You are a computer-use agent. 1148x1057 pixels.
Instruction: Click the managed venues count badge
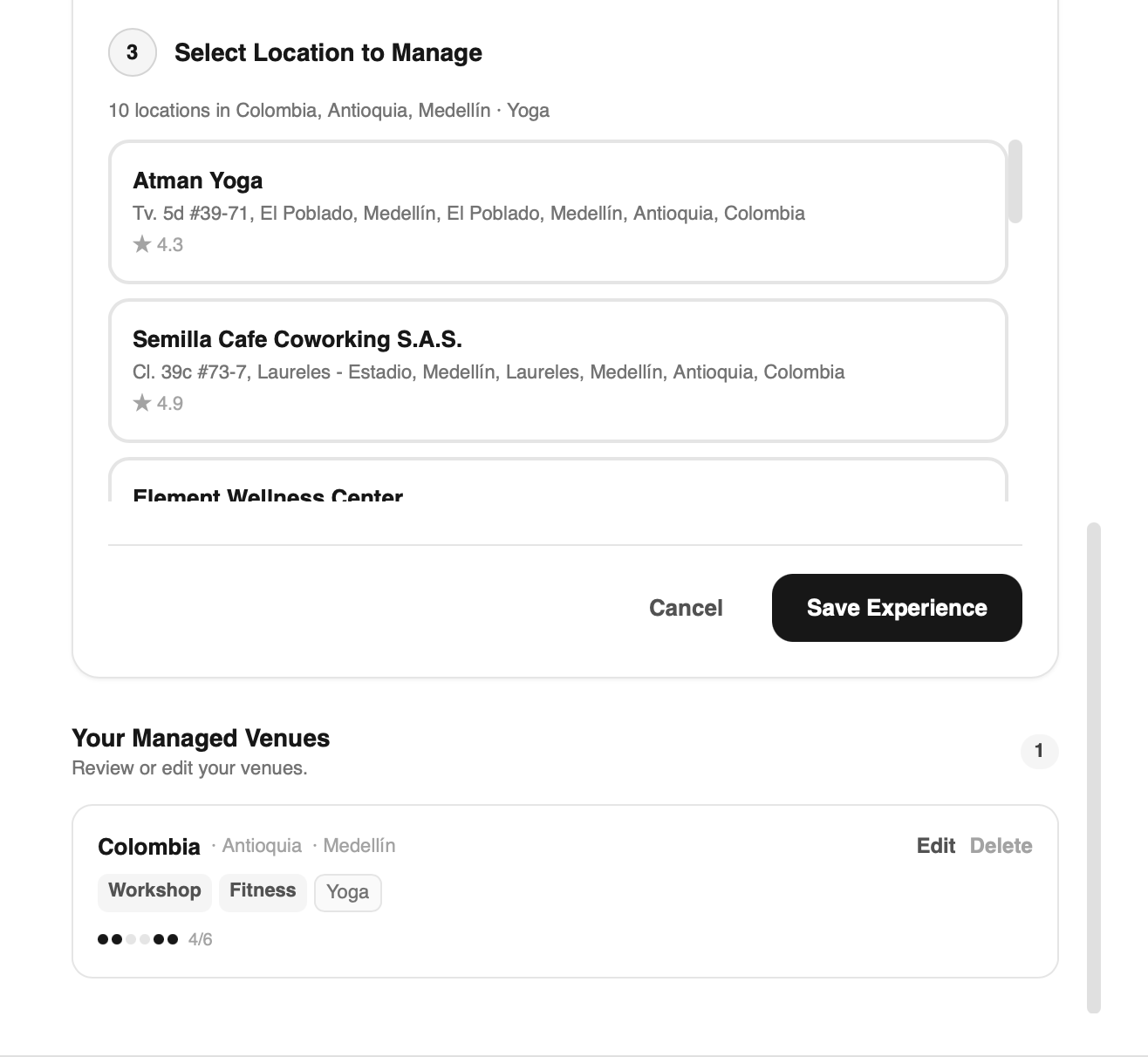click(1039, 751)
